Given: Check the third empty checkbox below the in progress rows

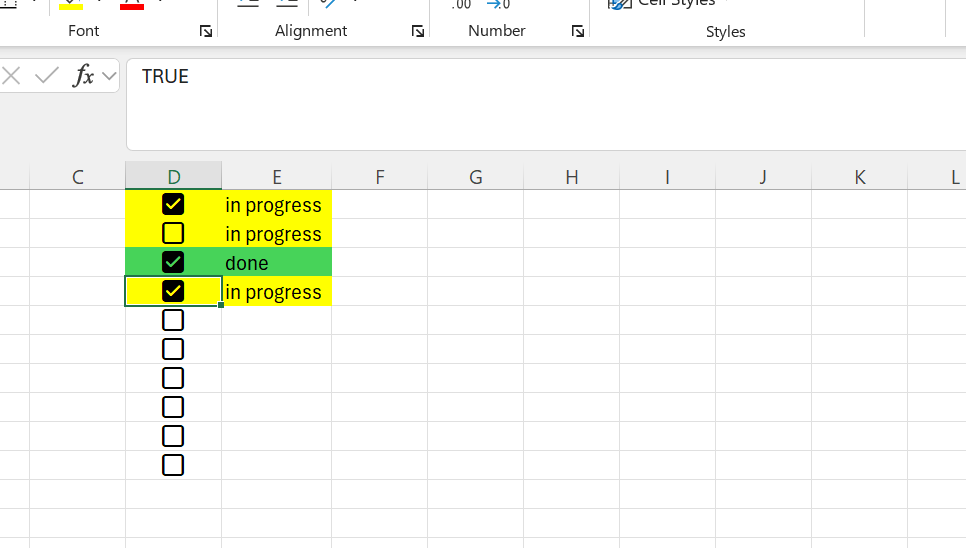Looking at the screenshot, I should click(173, 378).
